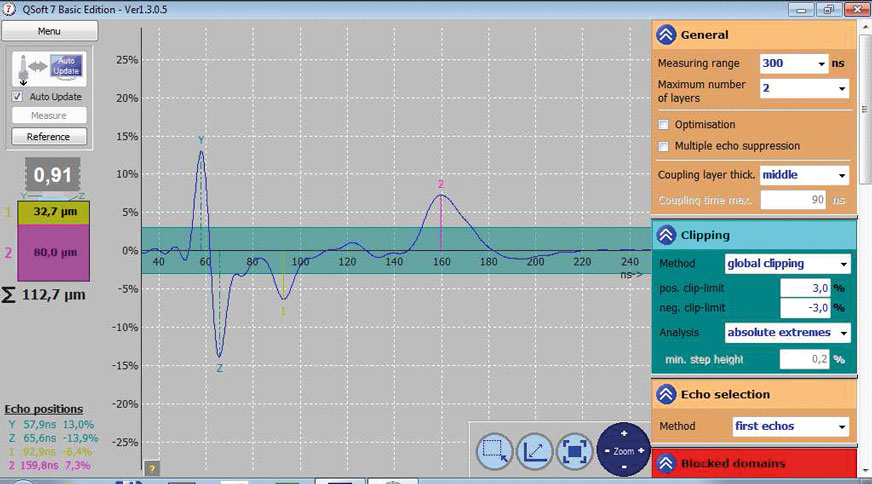Click the axis scaling arrow icon
This screenshot has width=872, height=484.
click(534, 451)
